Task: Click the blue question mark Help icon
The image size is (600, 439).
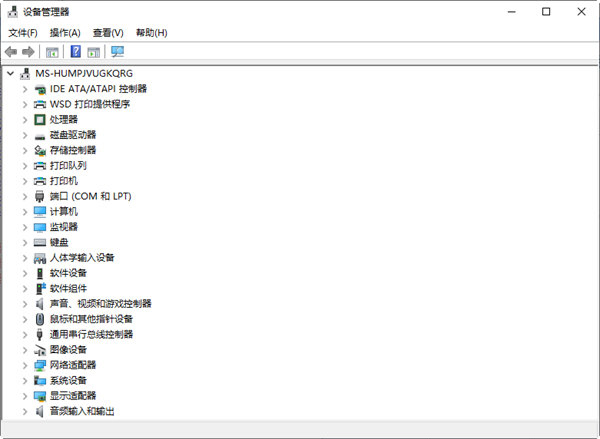Action: coord(76,51)
